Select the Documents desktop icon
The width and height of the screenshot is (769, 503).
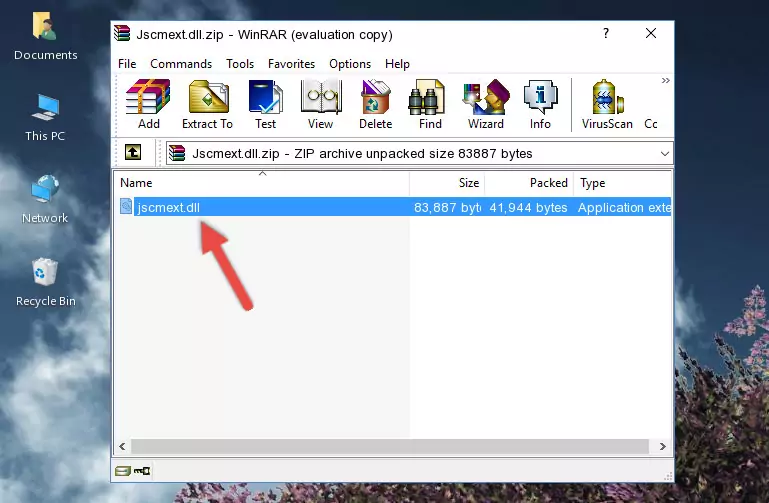(x=46, y=37)
